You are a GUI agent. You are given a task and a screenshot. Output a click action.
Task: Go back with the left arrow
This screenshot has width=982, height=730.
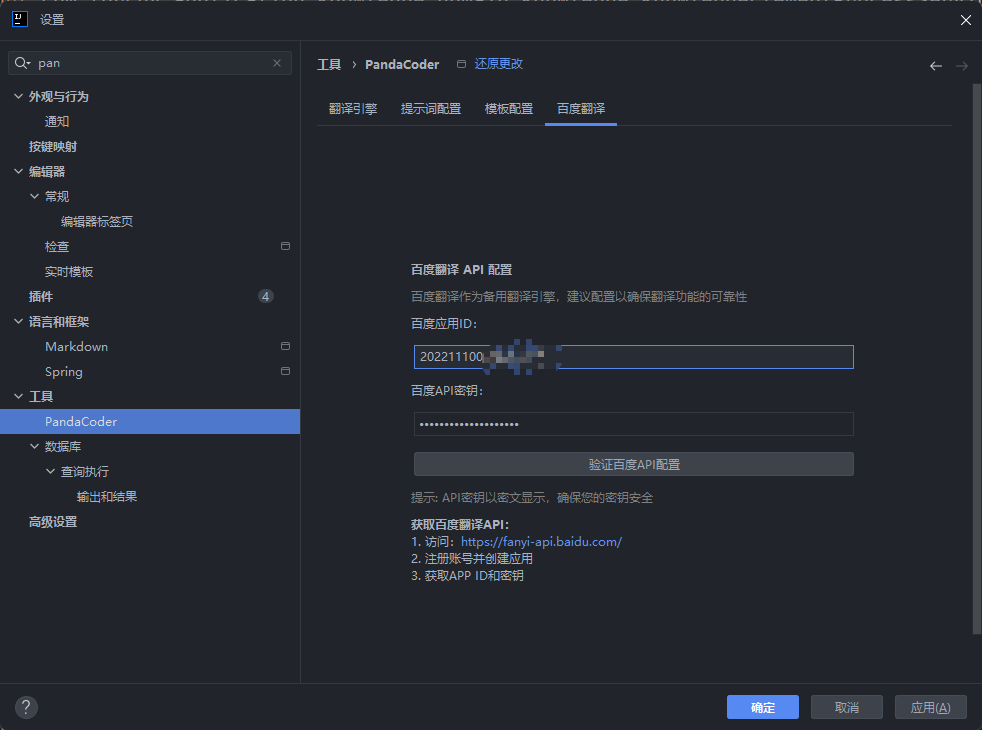[x=936, y=66]
